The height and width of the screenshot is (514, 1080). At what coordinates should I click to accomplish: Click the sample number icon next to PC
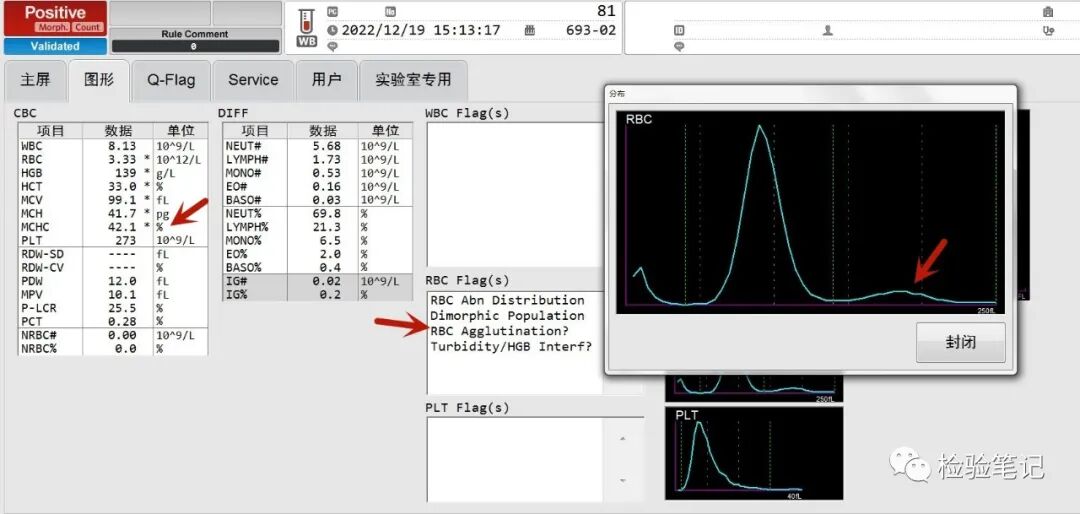point(391,12)
